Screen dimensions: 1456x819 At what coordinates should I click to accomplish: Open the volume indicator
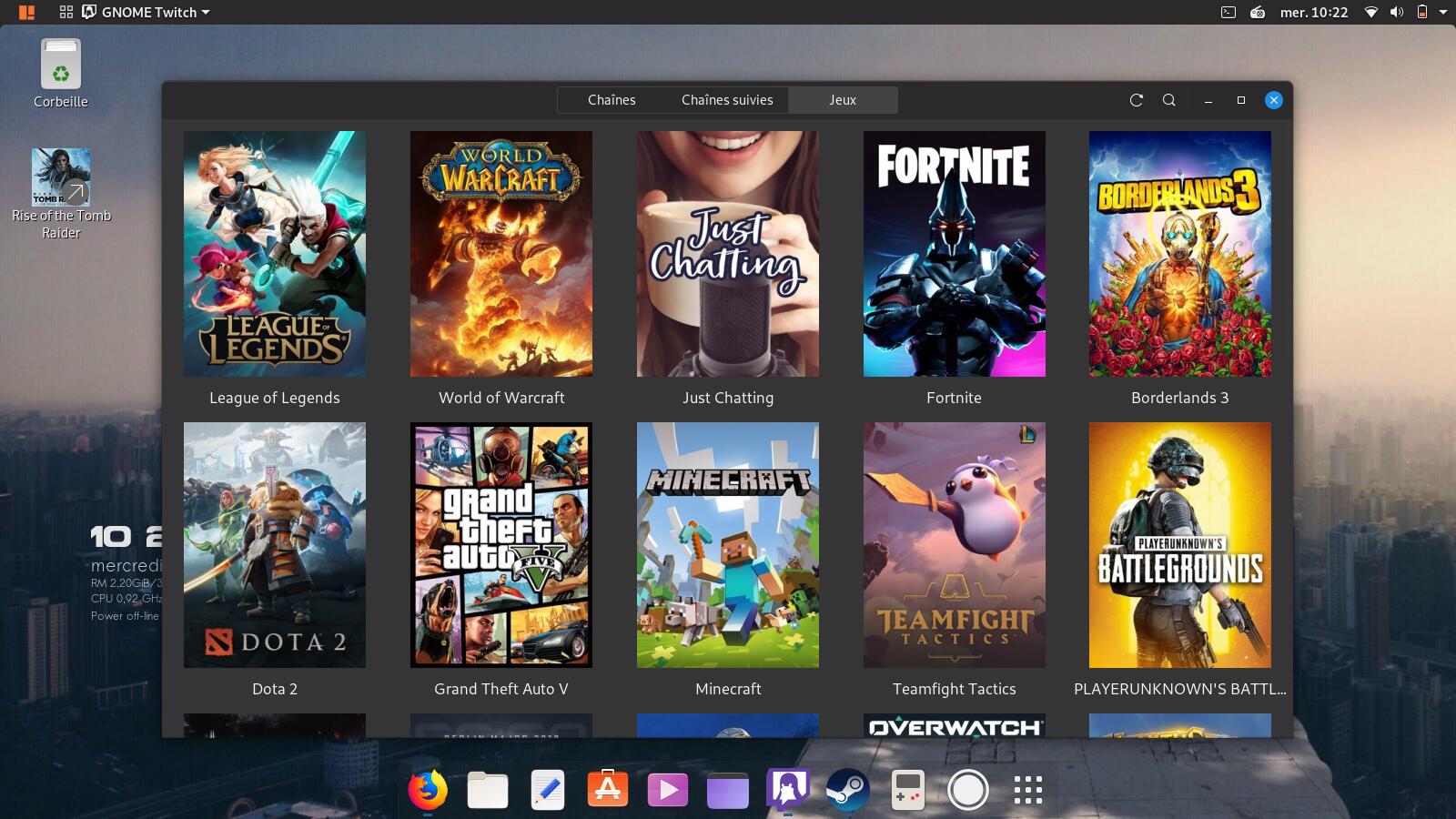(x=1397, y=12)
